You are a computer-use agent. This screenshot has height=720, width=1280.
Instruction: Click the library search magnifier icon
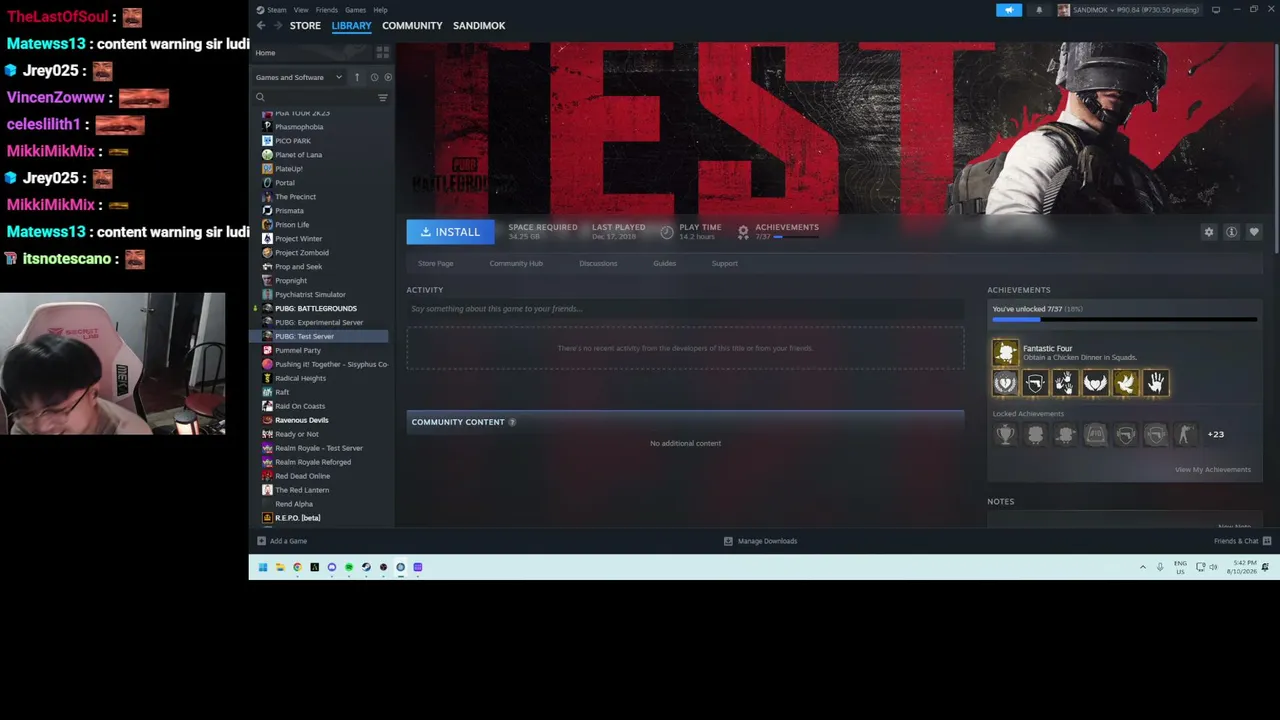tap(260, 97)
